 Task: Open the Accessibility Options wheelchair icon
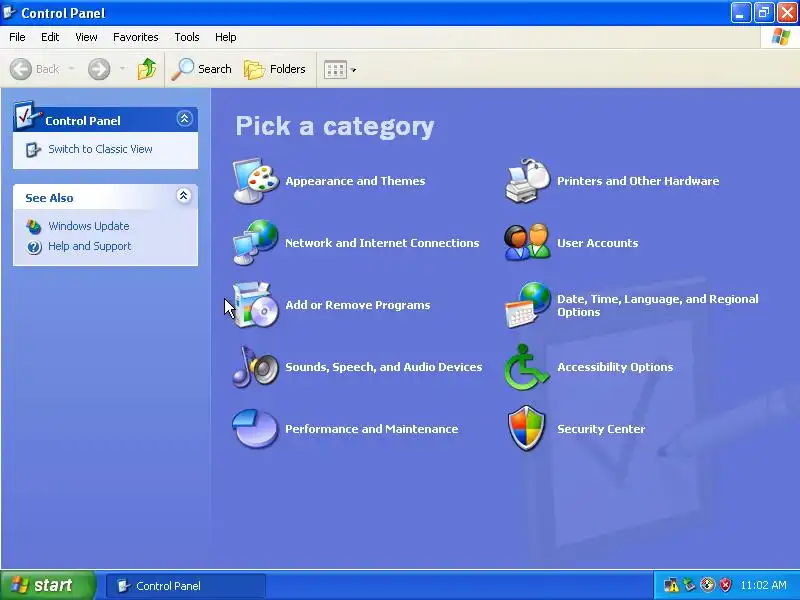(x=527, y=366)
